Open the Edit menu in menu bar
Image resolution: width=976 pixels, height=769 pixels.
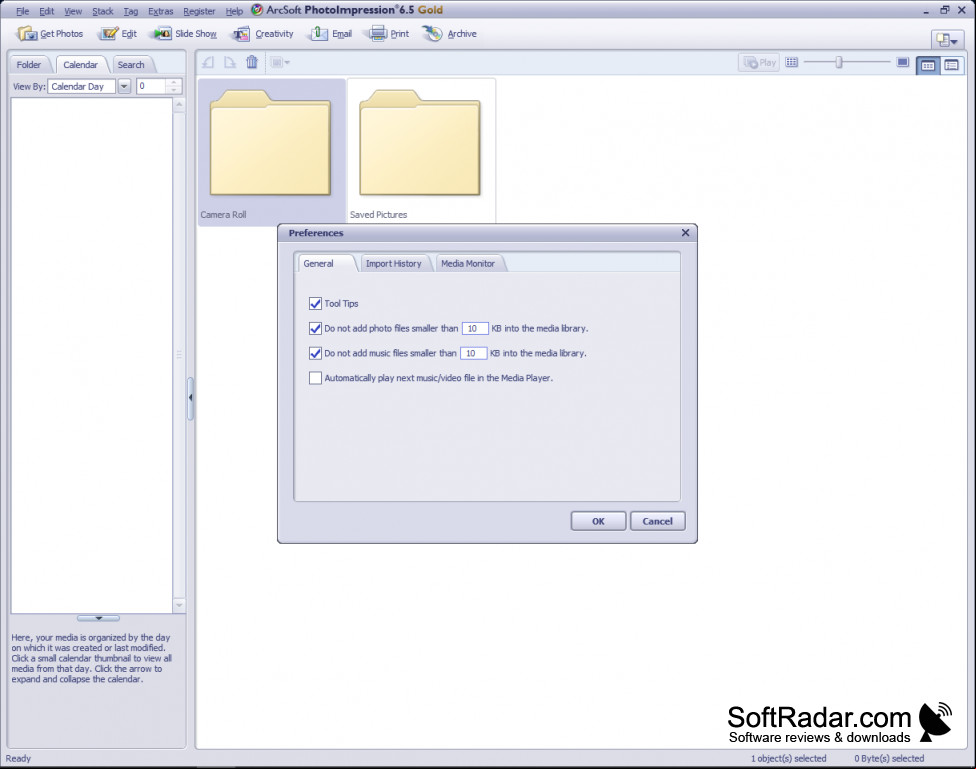[x=47, y=11]
